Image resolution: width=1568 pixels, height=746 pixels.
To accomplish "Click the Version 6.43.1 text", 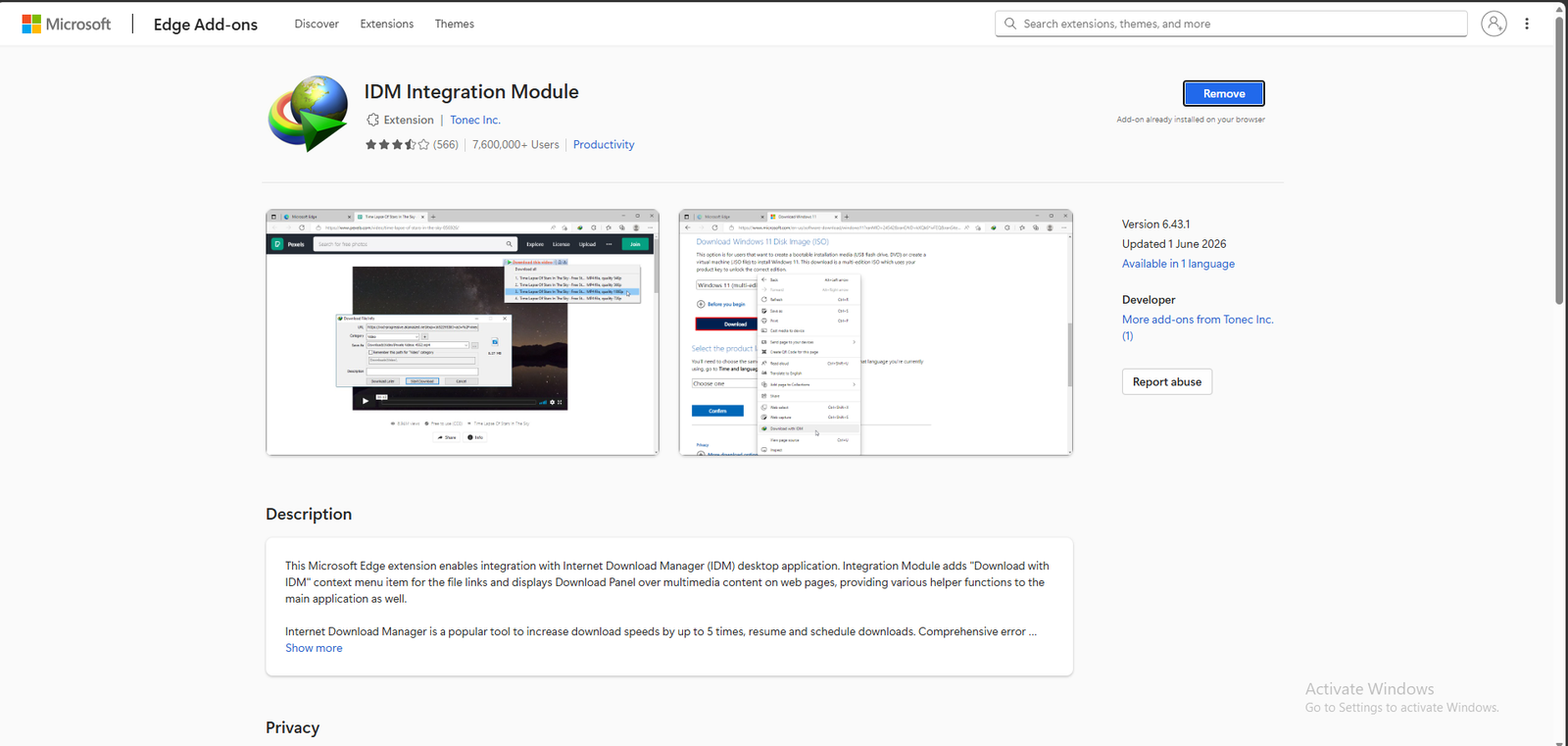I will point(1156,224).
